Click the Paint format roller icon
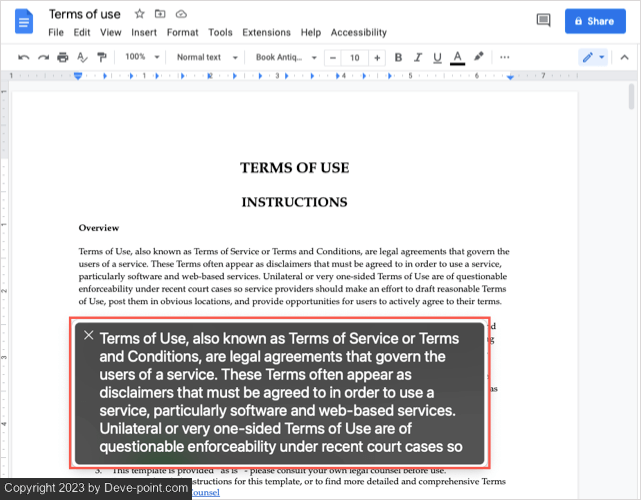The width and height of the screenshot is (641, 500). click(101, 58)
